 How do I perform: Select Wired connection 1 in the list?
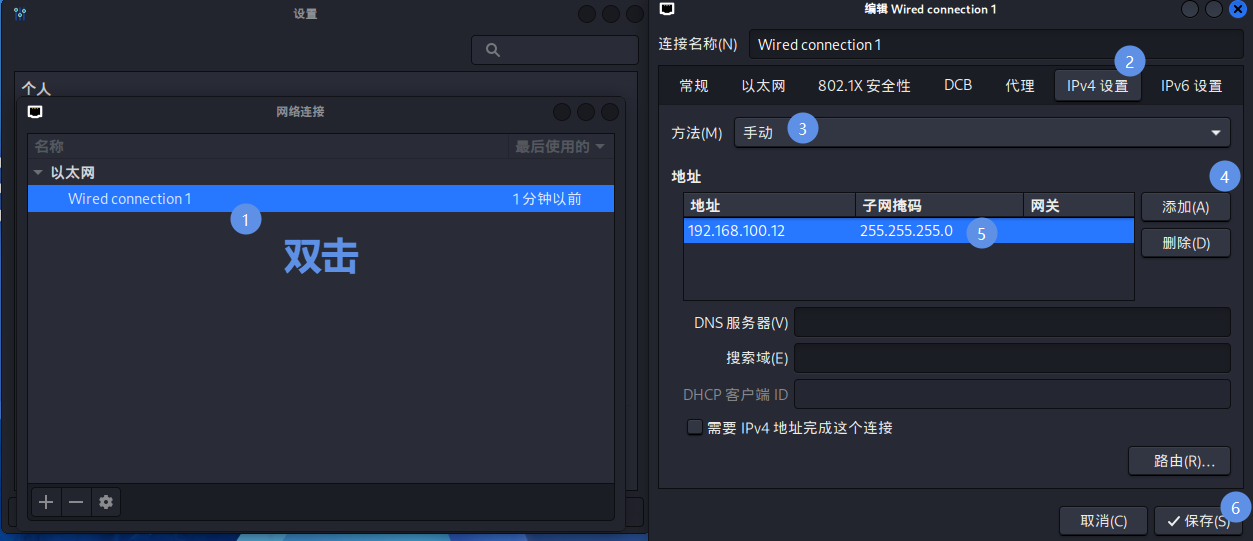pos(130,199)
